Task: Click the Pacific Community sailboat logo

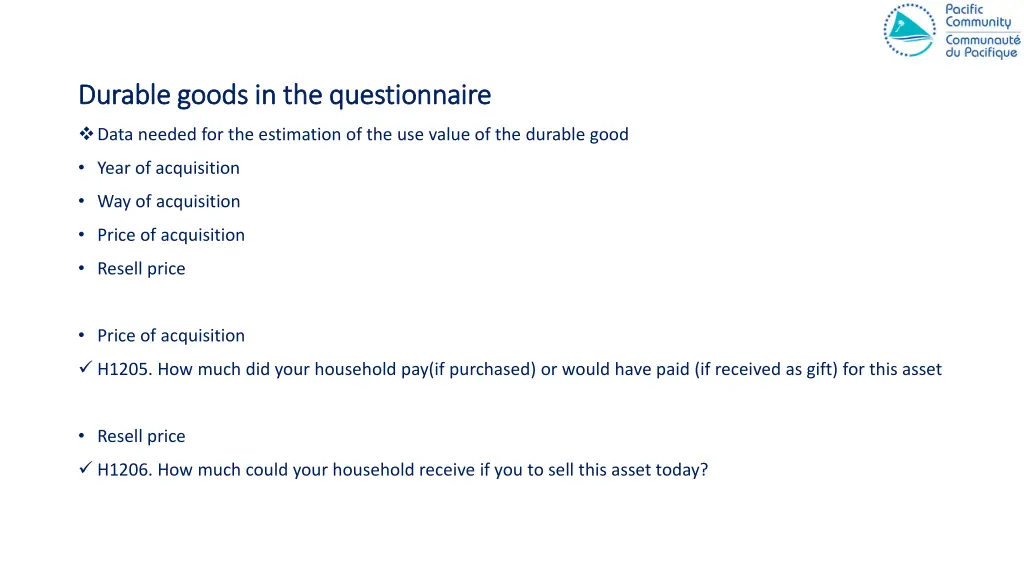Action: point(909,31)
